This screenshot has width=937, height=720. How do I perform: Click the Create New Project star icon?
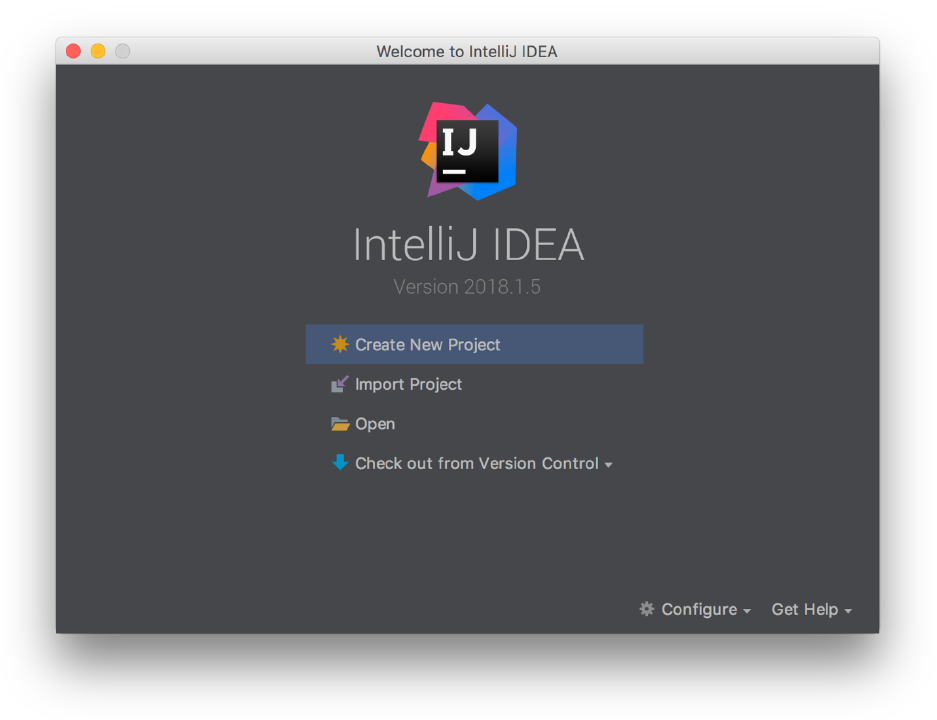(340, 344)
